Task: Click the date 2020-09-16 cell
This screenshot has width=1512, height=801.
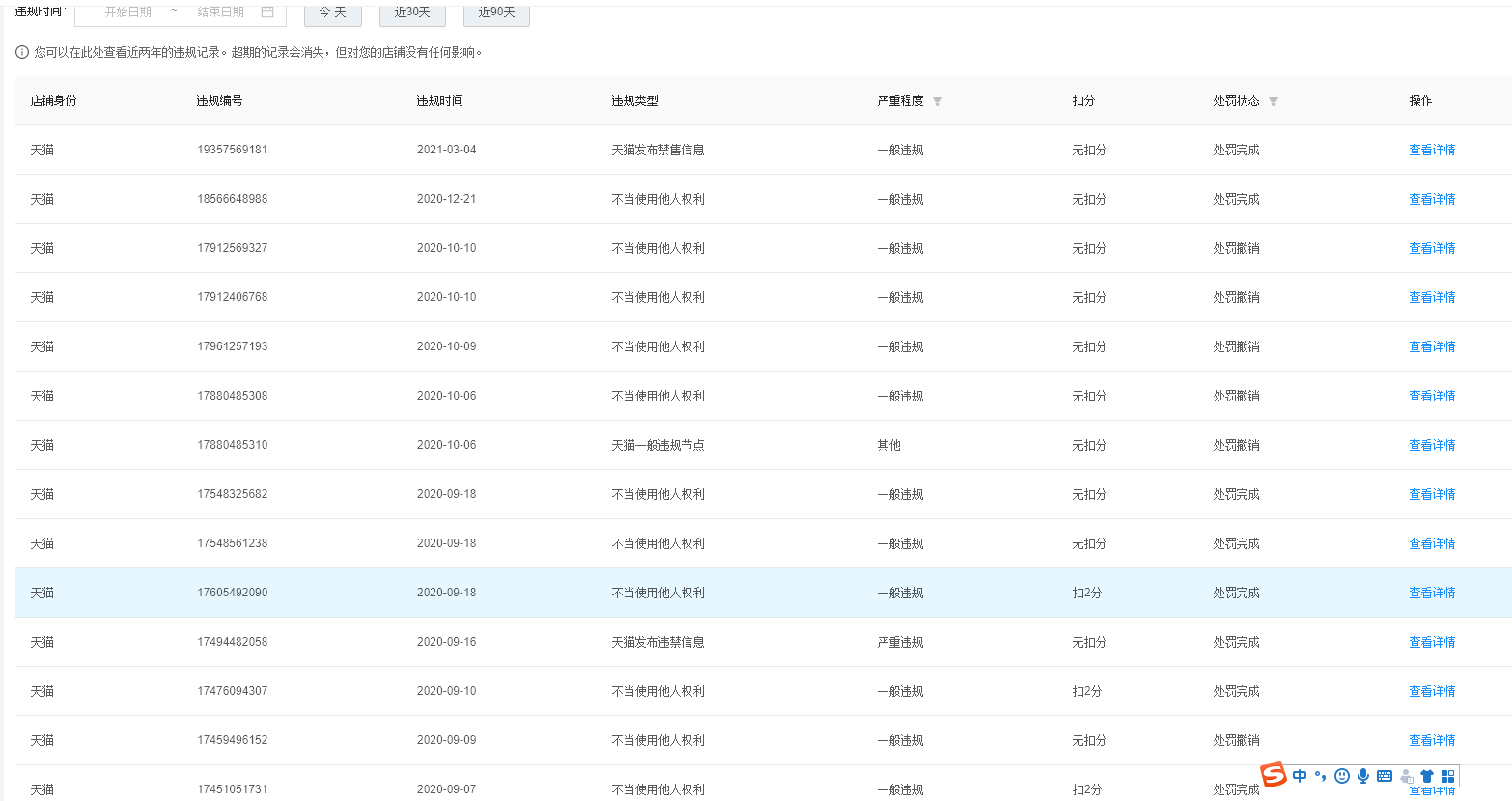Action: 446,642
